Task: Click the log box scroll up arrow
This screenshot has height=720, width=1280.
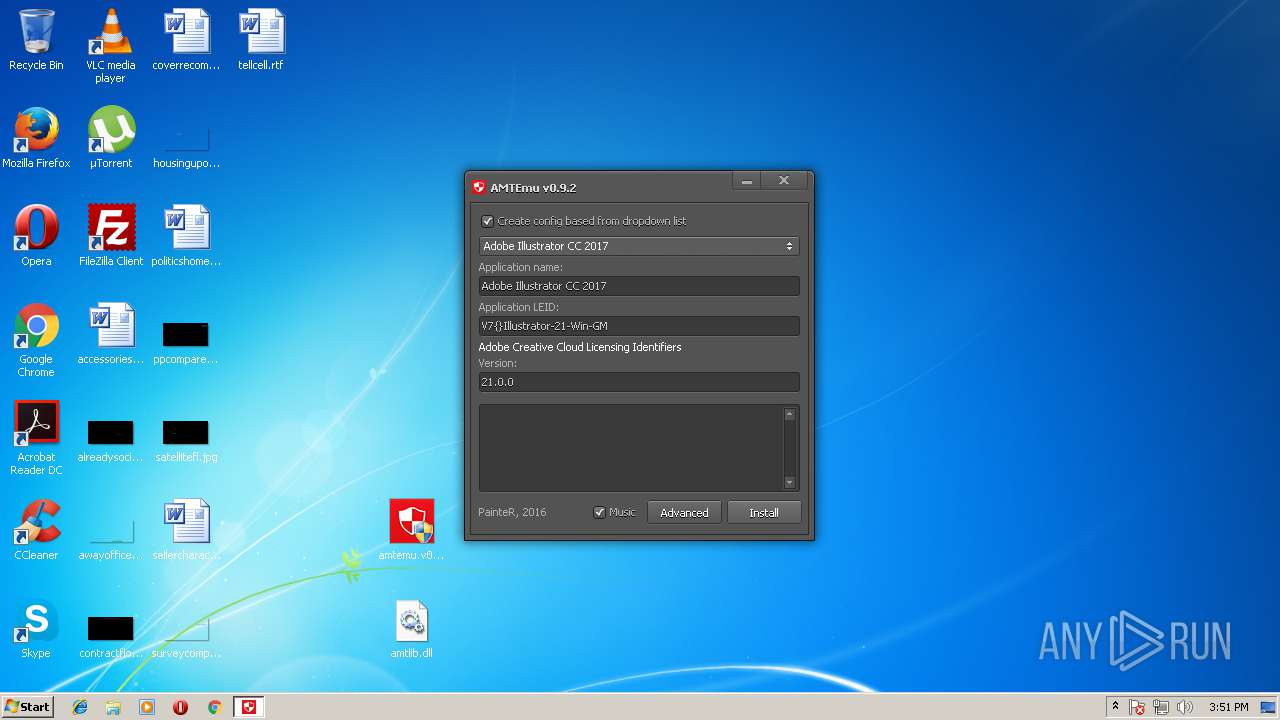Action: click(x=790, y=413)
